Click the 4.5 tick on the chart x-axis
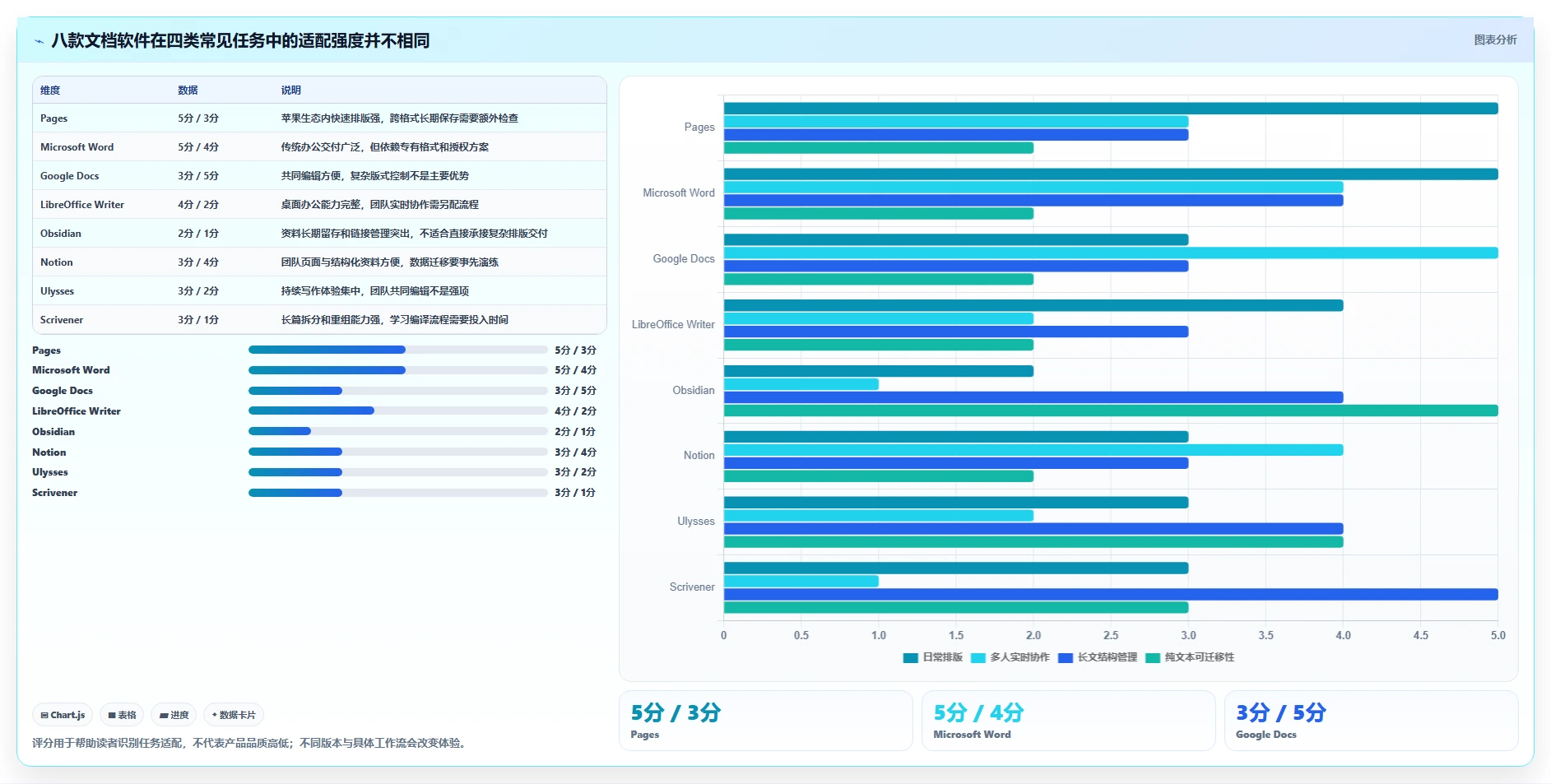 (1421, 635)
